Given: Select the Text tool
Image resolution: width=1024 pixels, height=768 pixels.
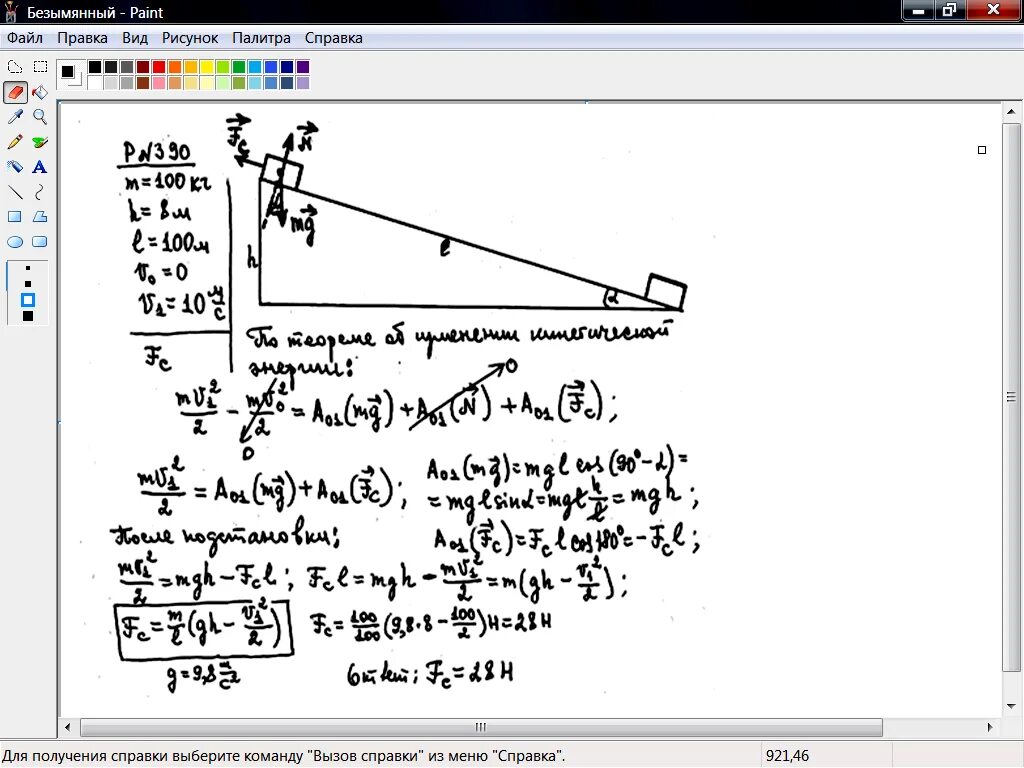Looking at the screenshot, I should pyautogui.click(x=40, y=167).
